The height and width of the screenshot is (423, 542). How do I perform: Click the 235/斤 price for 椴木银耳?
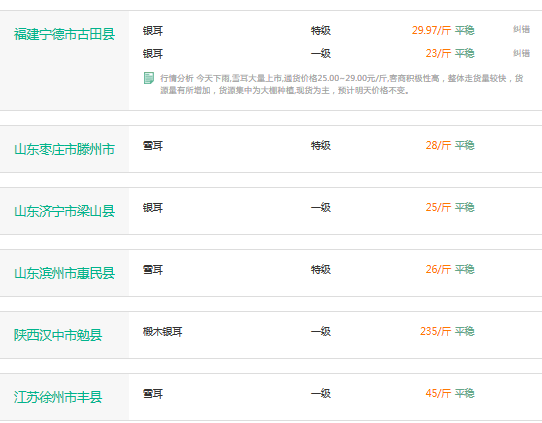tap(436, 331)
